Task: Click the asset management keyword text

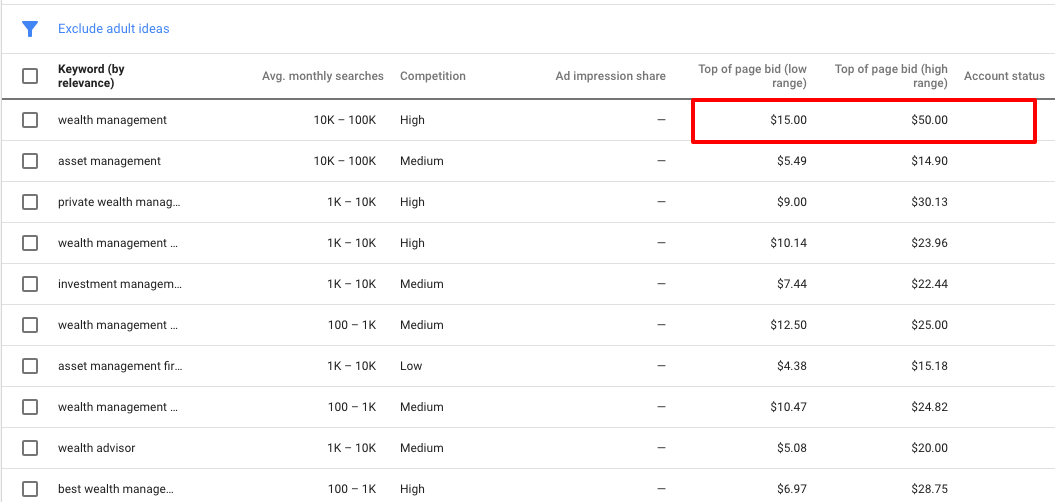Action: 109,161
